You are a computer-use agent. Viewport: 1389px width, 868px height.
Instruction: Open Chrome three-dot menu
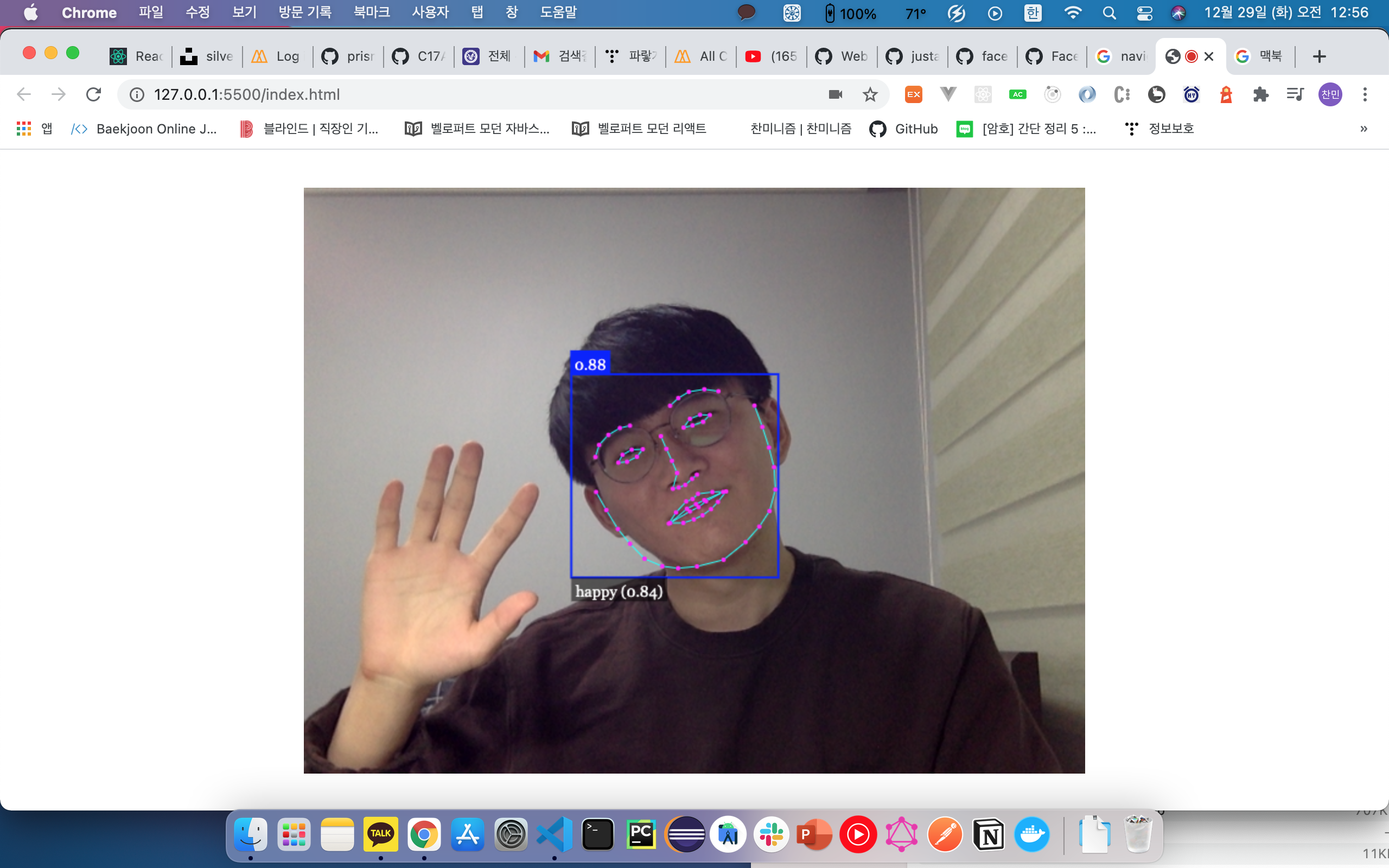click(x=1365, y=94)
